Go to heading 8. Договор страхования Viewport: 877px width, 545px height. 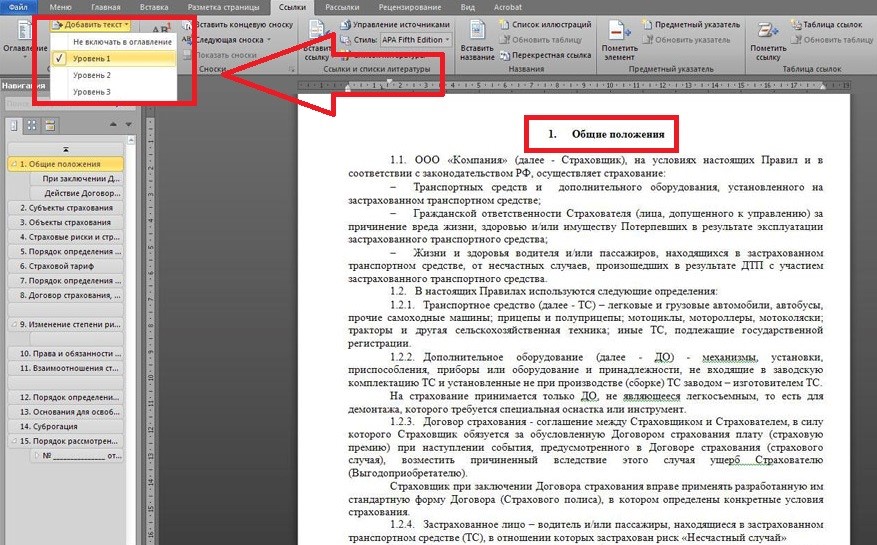tap(65, 295)
